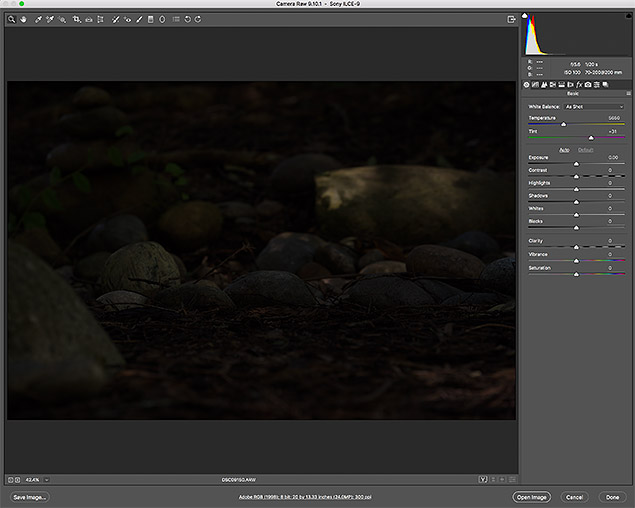Click the Save Image button
The image size is (635, 508).
30,497
